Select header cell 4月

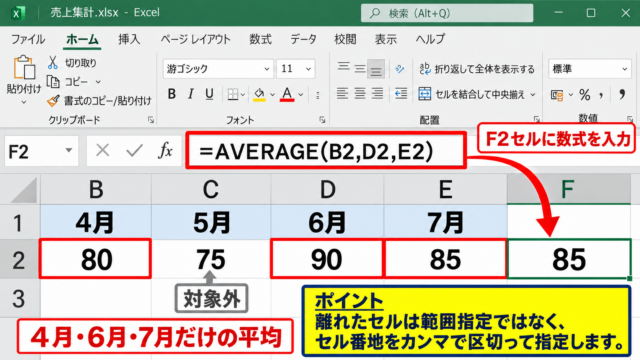pyautogui.click(x=96, y=222)
